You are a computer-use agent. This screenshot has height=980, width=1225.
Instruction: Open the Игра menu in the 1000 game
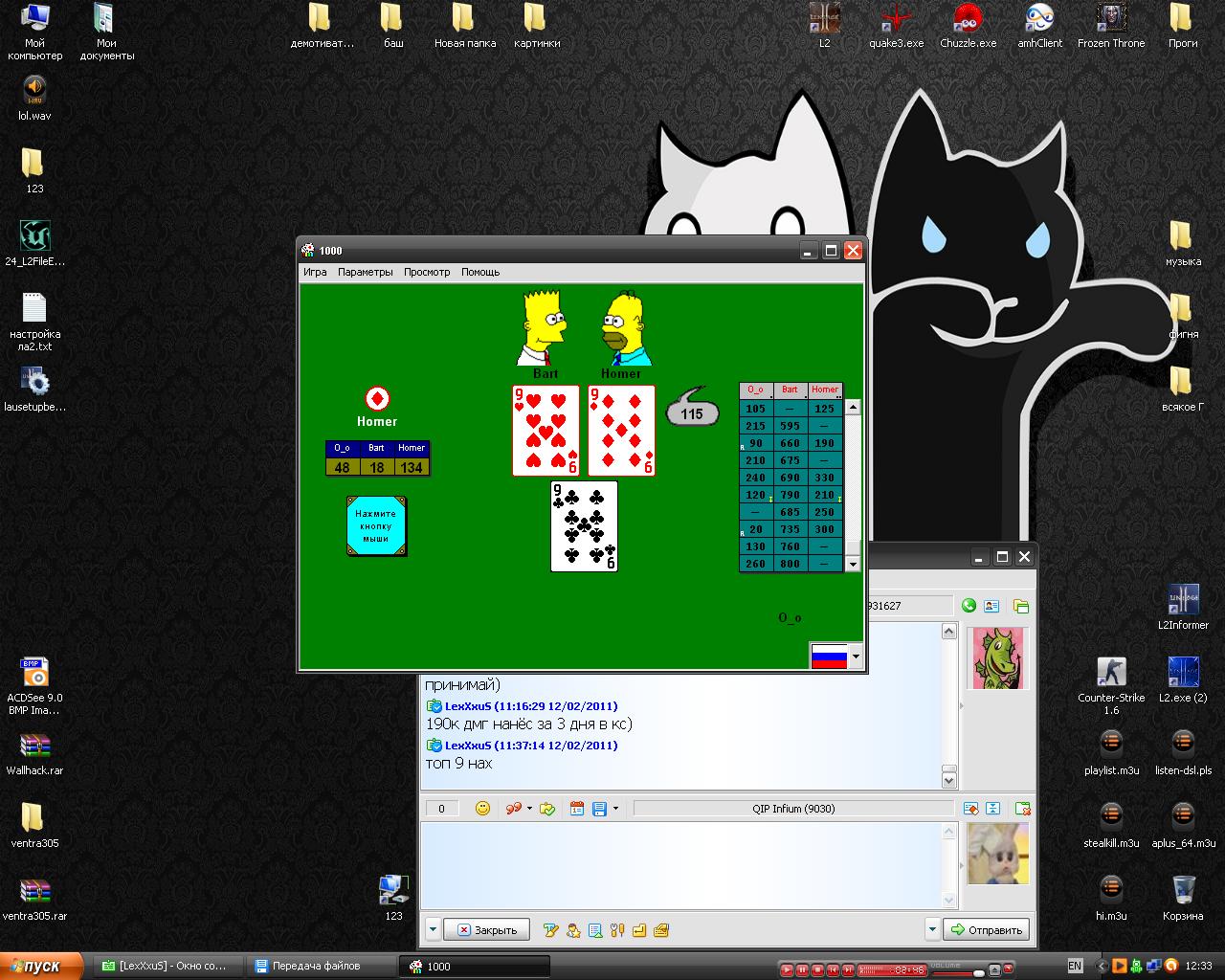coord(315,273)
